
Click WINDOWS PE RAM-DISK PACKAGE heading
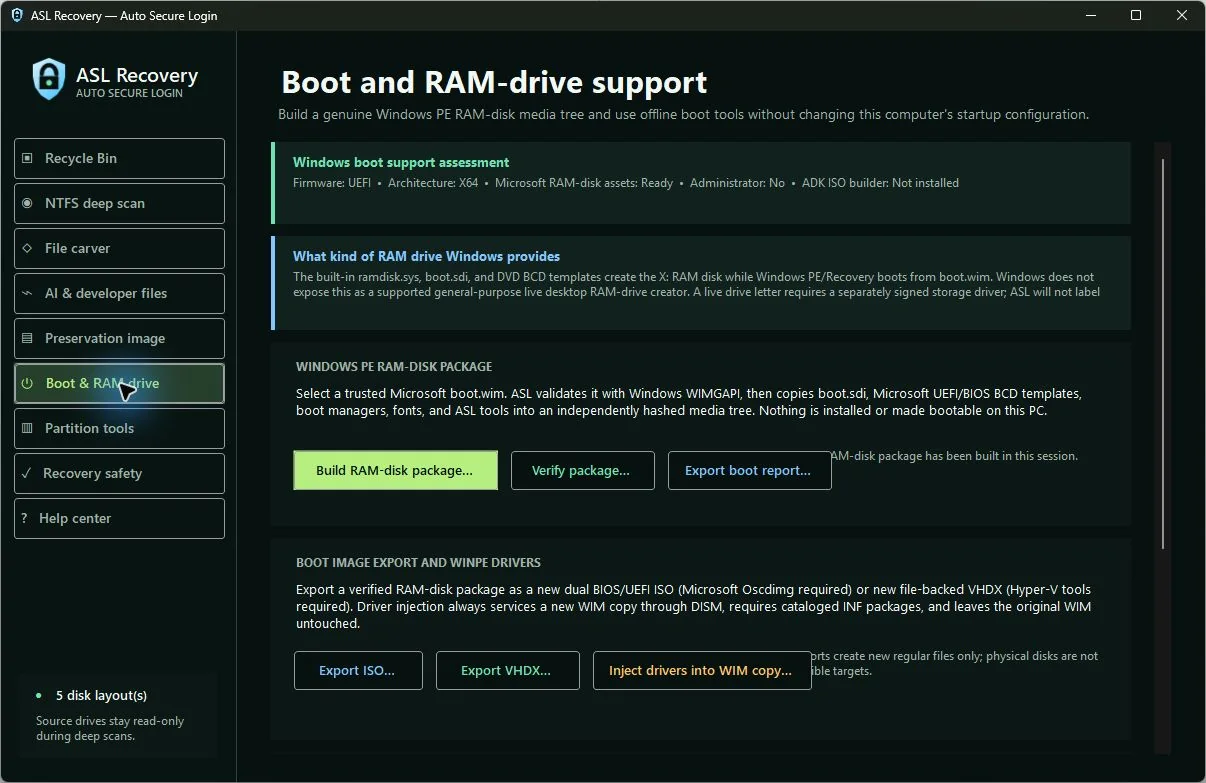[394, 367]
